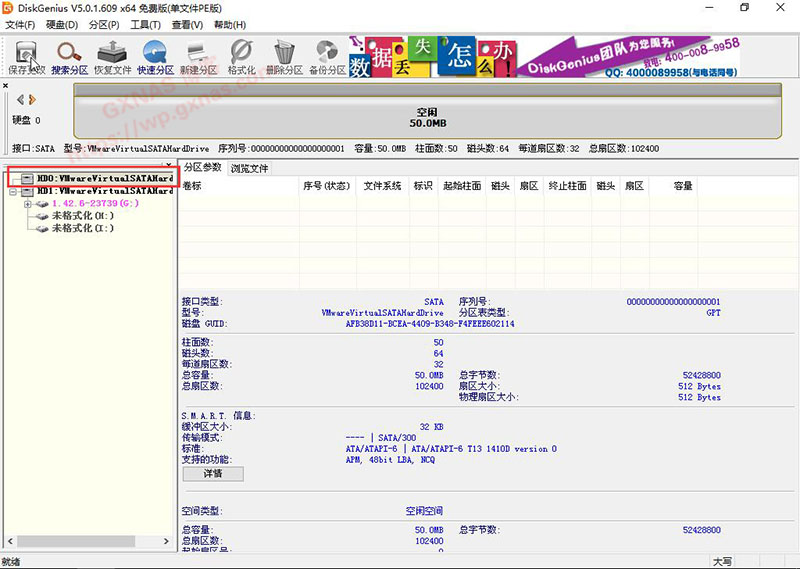Switch to the 浏览文件 tab

click(x=249, y=168)
